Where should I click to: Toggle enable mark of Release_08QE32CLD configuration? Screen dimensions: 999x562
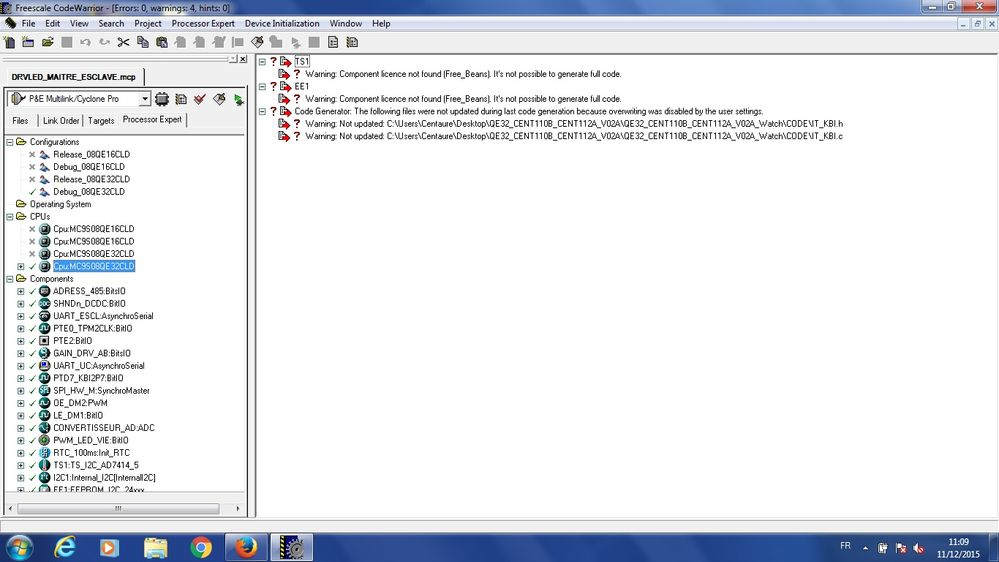[32, 179]
